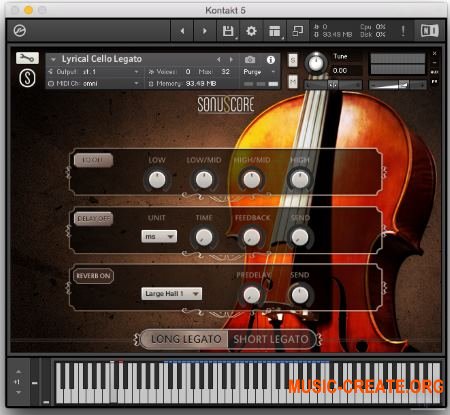450x415 pixels.
Task: Open snapshot view with the camera icon
Action: tap(250, 60)
